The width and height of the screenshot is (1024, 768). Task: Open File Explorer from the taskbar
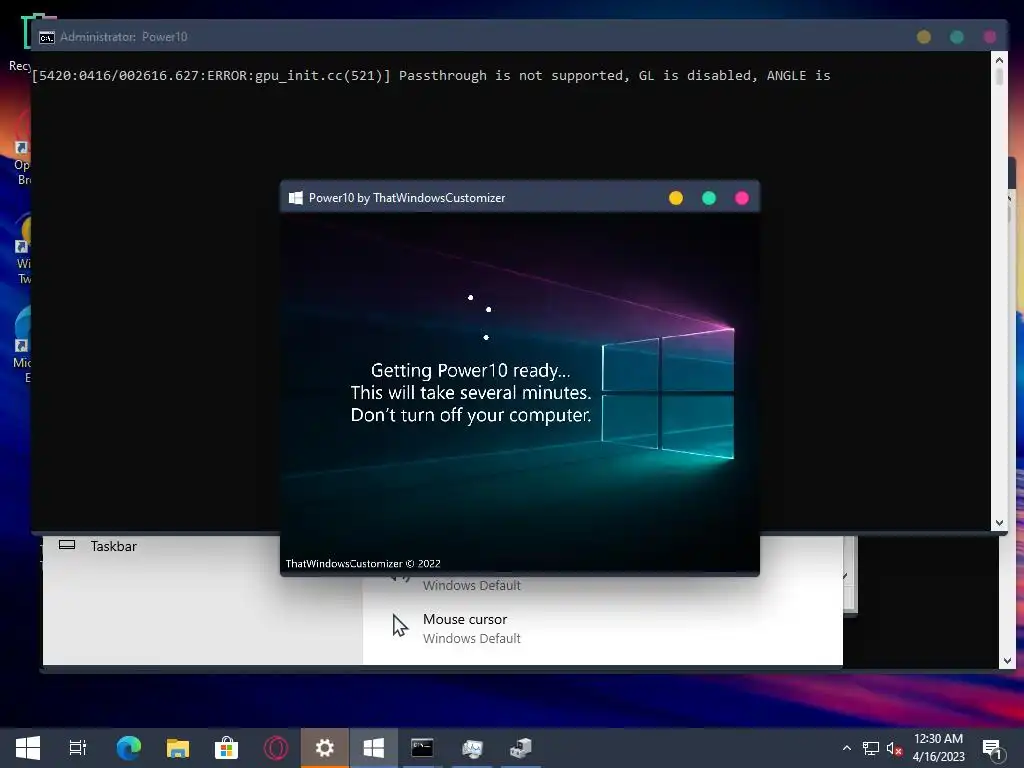point(178,748)
